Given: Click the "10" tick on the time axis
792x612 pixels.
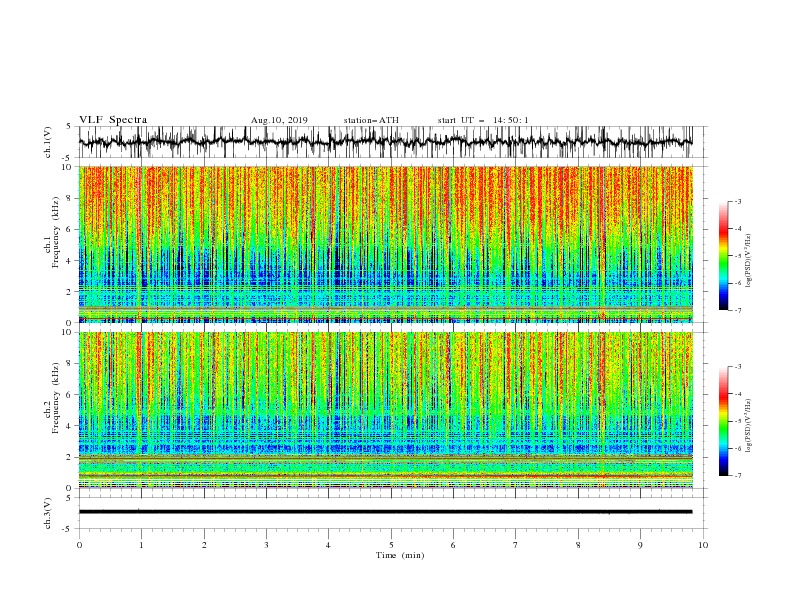Looking at the screenshot, I should pyautogui.click(x=703, y=545).
